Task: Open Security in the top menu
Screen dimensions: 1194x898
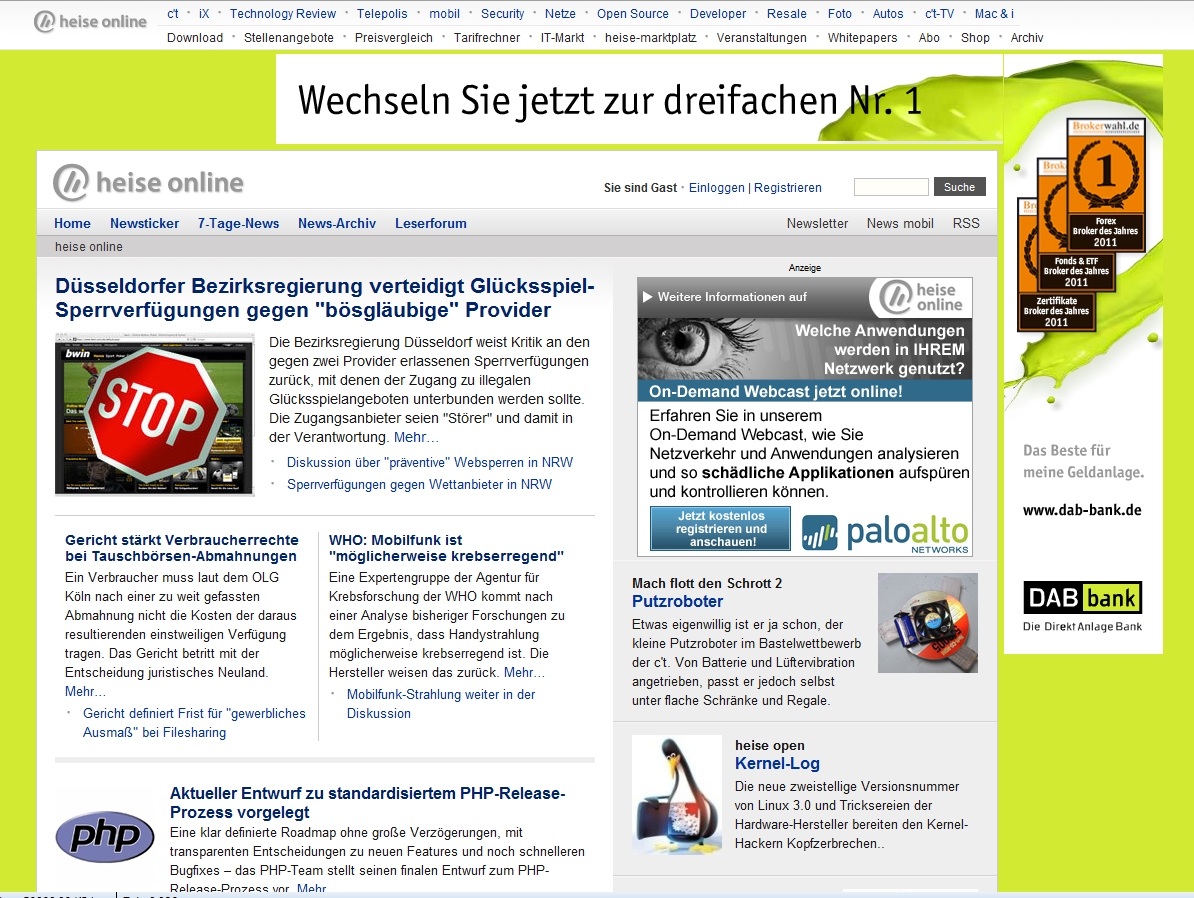Action: pyautogui.click(x=502, y=14)
